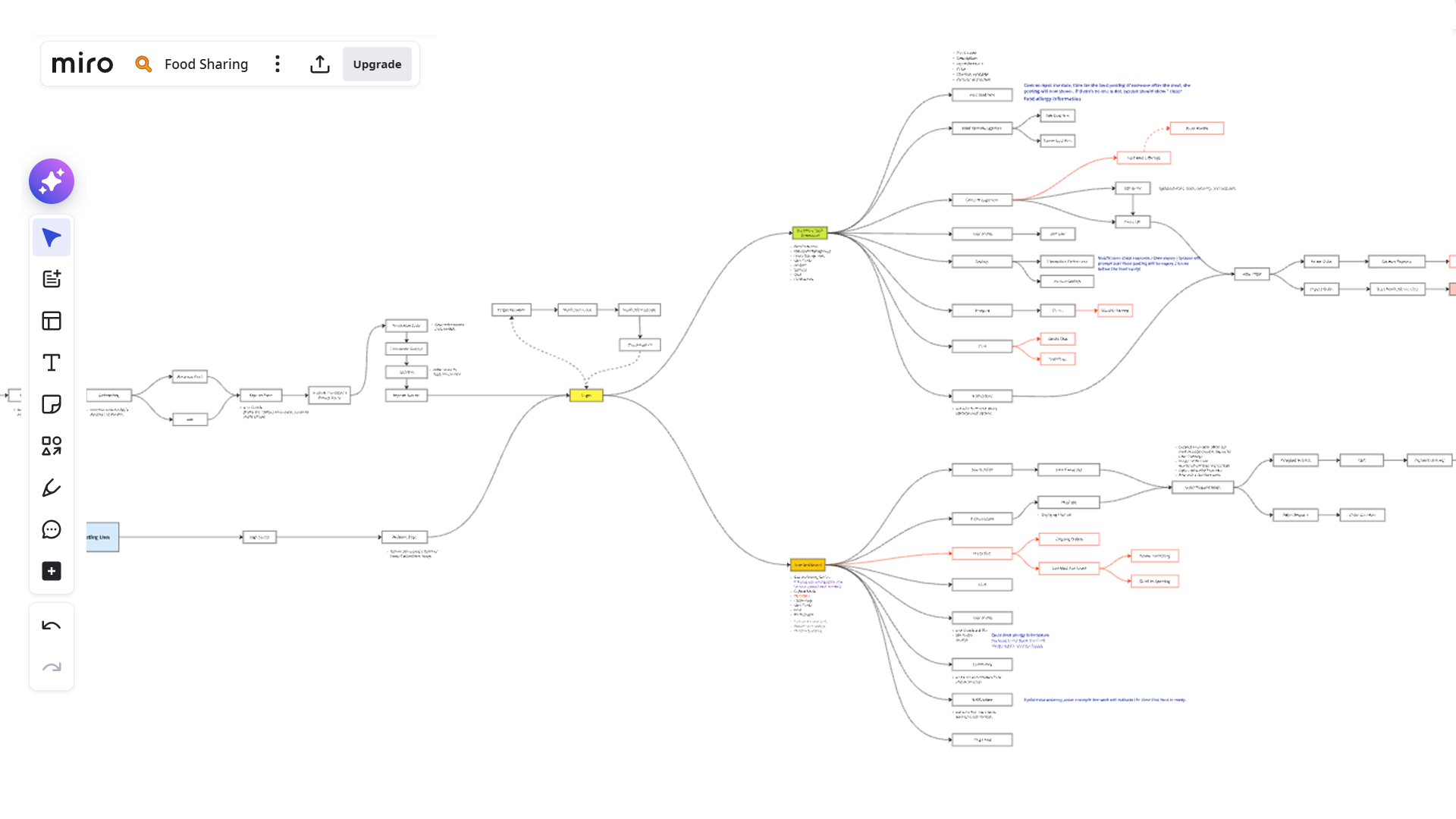
Task: Click the undo arrow
Action: pyautogui.click(x=51, y=625)
